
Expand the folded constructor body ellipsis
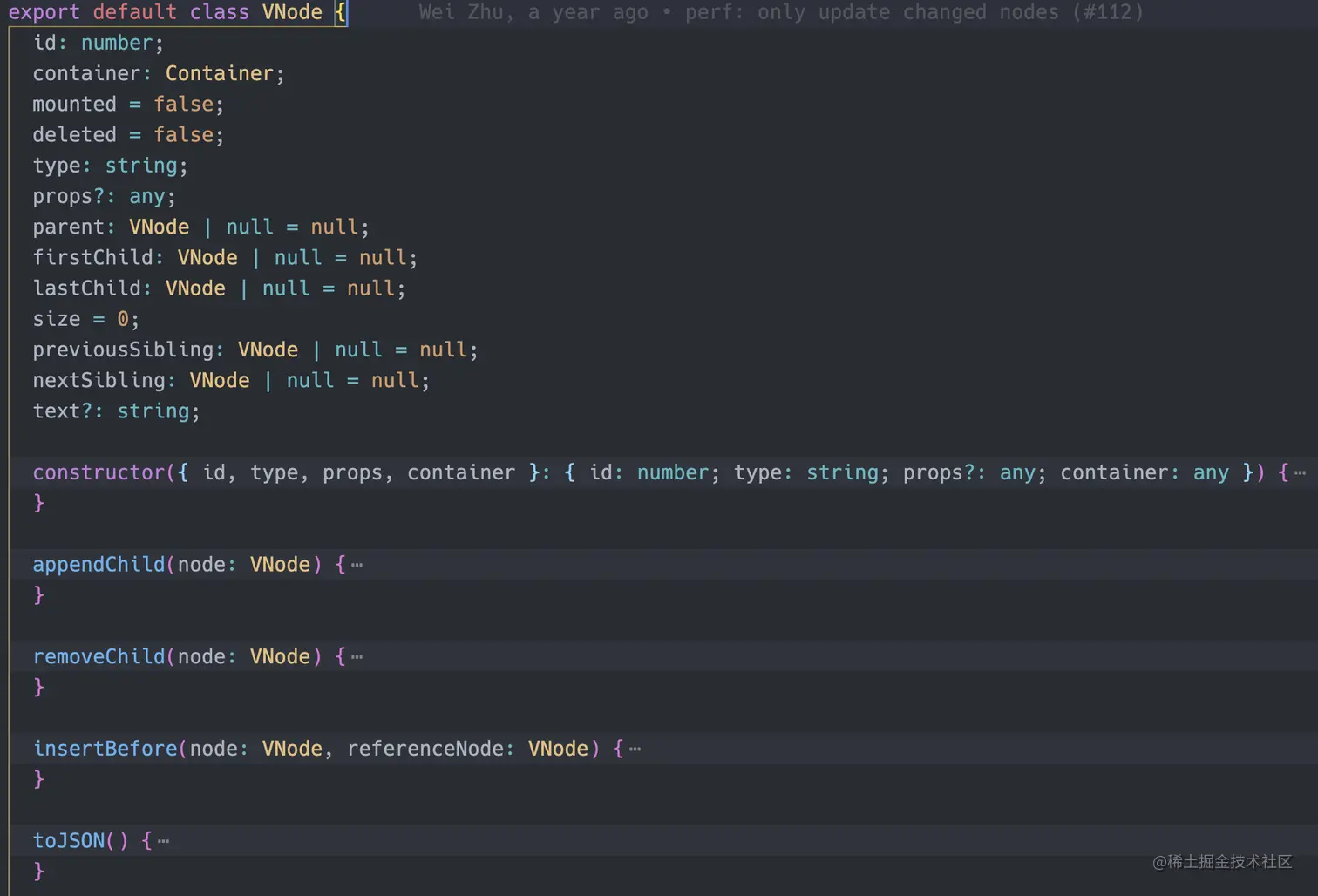[x=1300, y=473]
